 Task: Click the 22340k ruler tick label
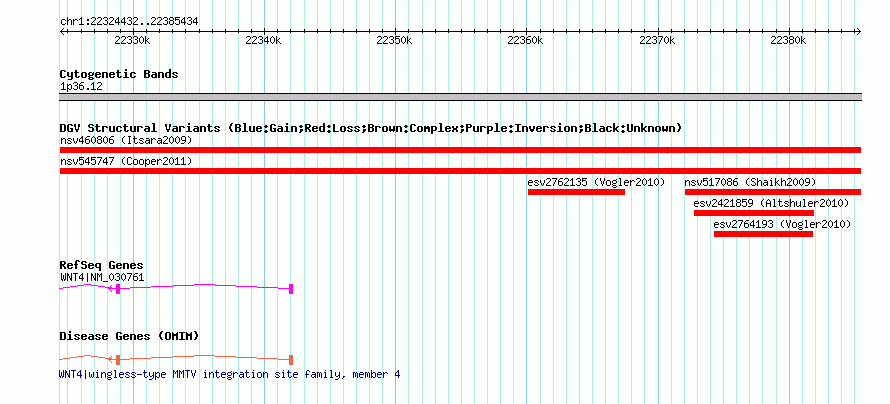pos(263,41)
